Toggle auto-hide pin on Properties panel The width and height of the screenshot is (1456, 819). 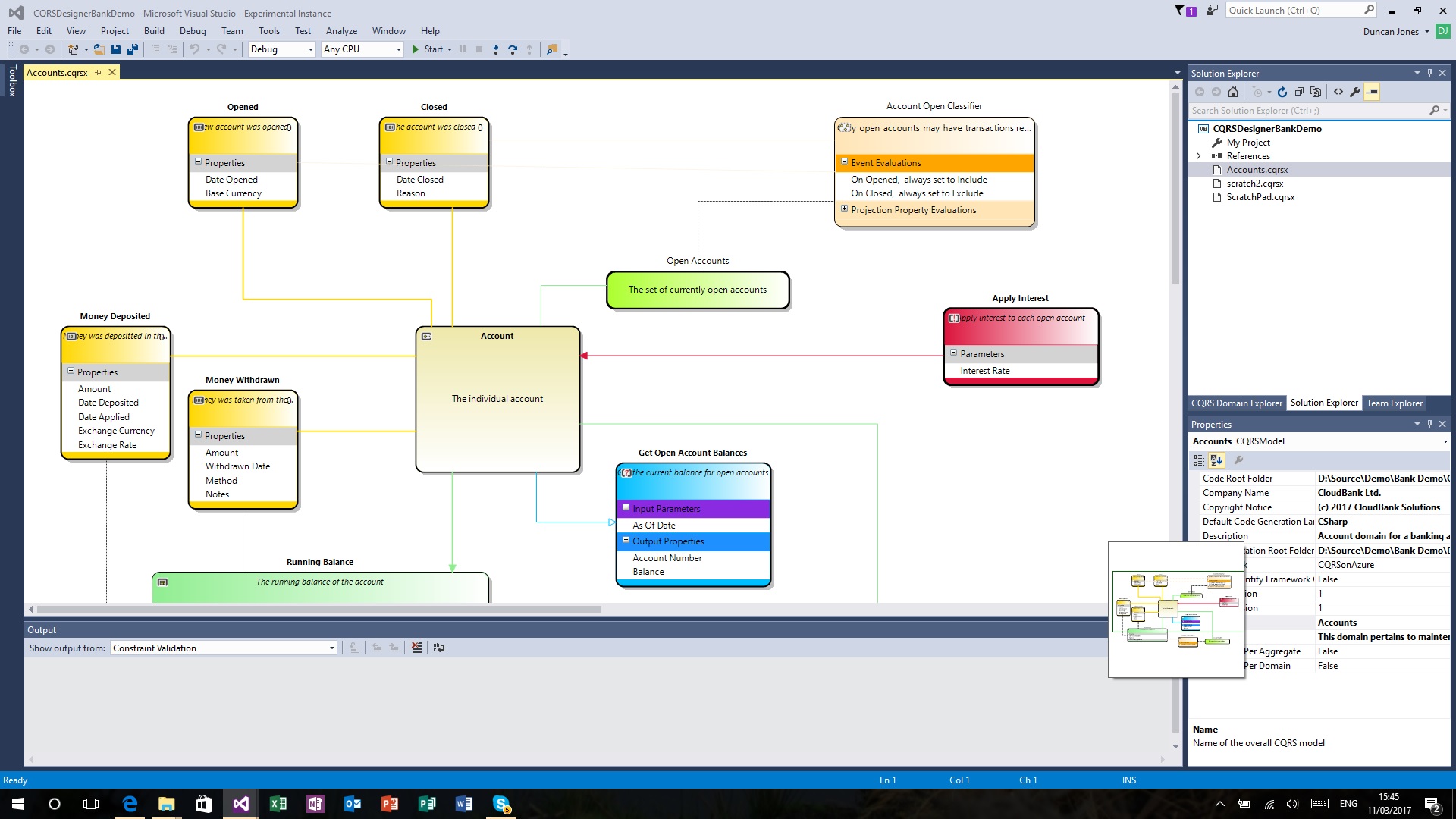[1429, 424]
